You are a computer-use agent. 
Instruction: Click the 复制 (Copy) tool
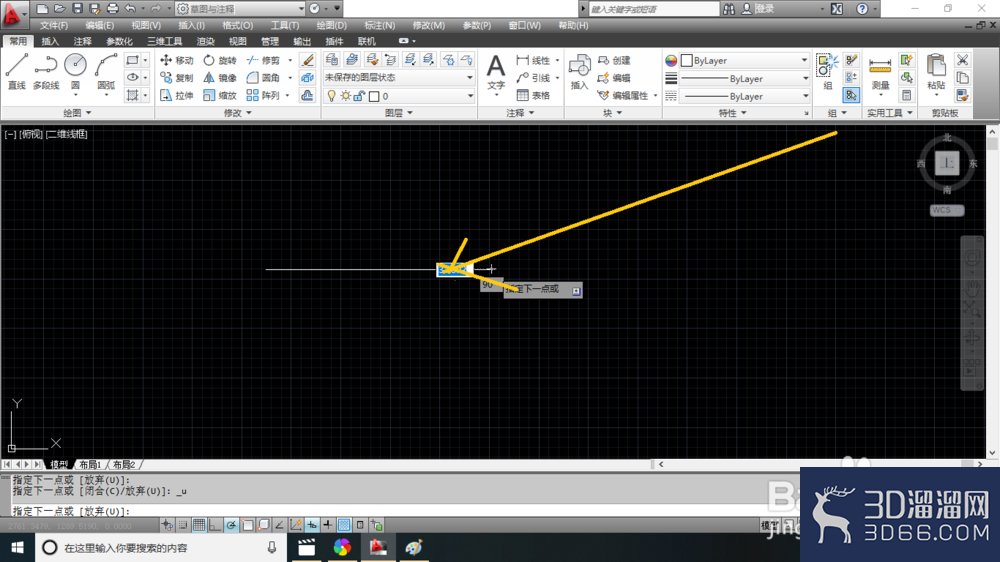[x=177, y=78]
